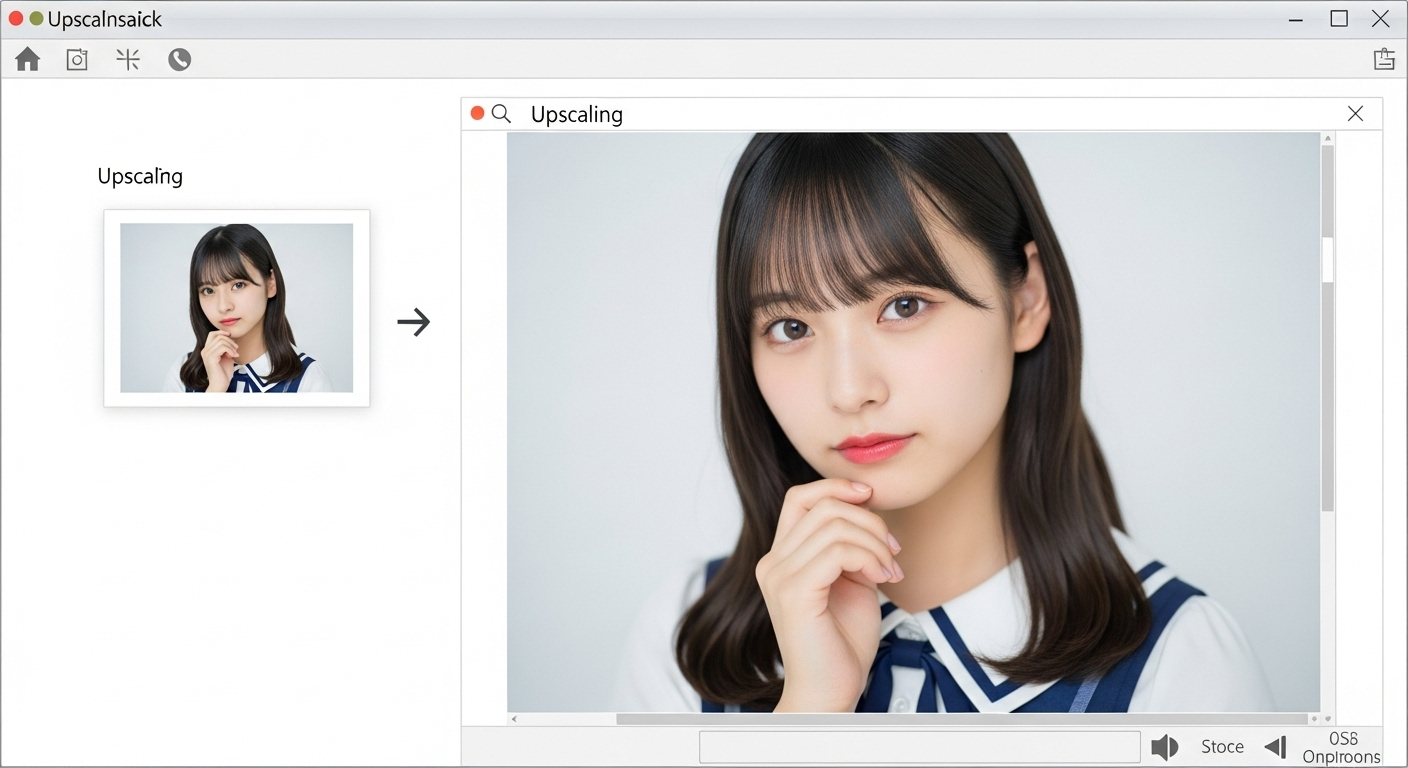Screen dimensions: 1408x768
Task: Open the clipboard icon at top right
Action: tap(1384, 59)
